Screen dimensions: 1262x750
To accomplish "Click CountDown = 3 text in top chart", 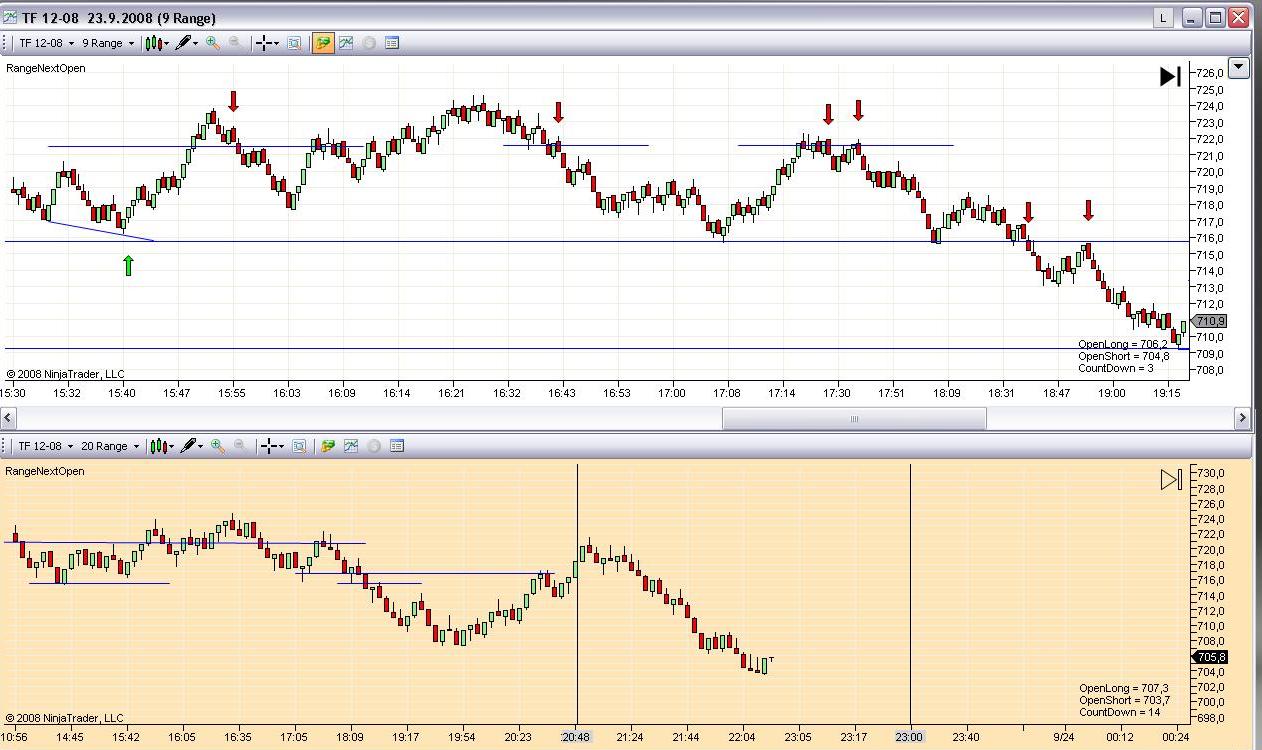I will pyautogui.click(x=1116, y=368).
